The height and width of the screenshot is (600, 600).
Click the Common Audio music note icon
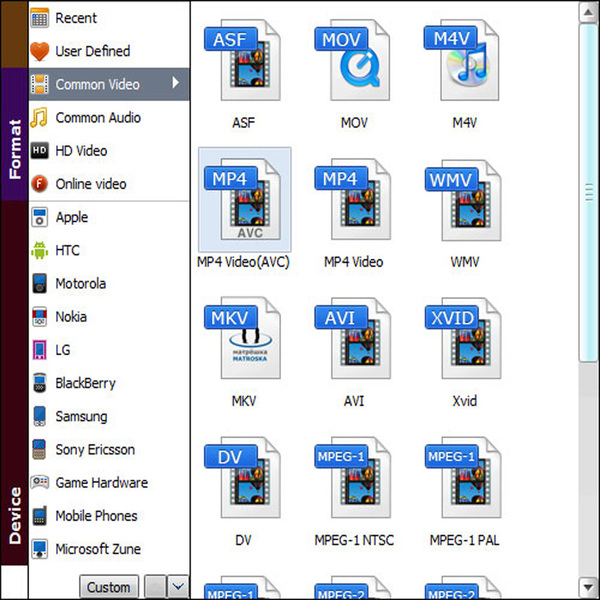39,117
